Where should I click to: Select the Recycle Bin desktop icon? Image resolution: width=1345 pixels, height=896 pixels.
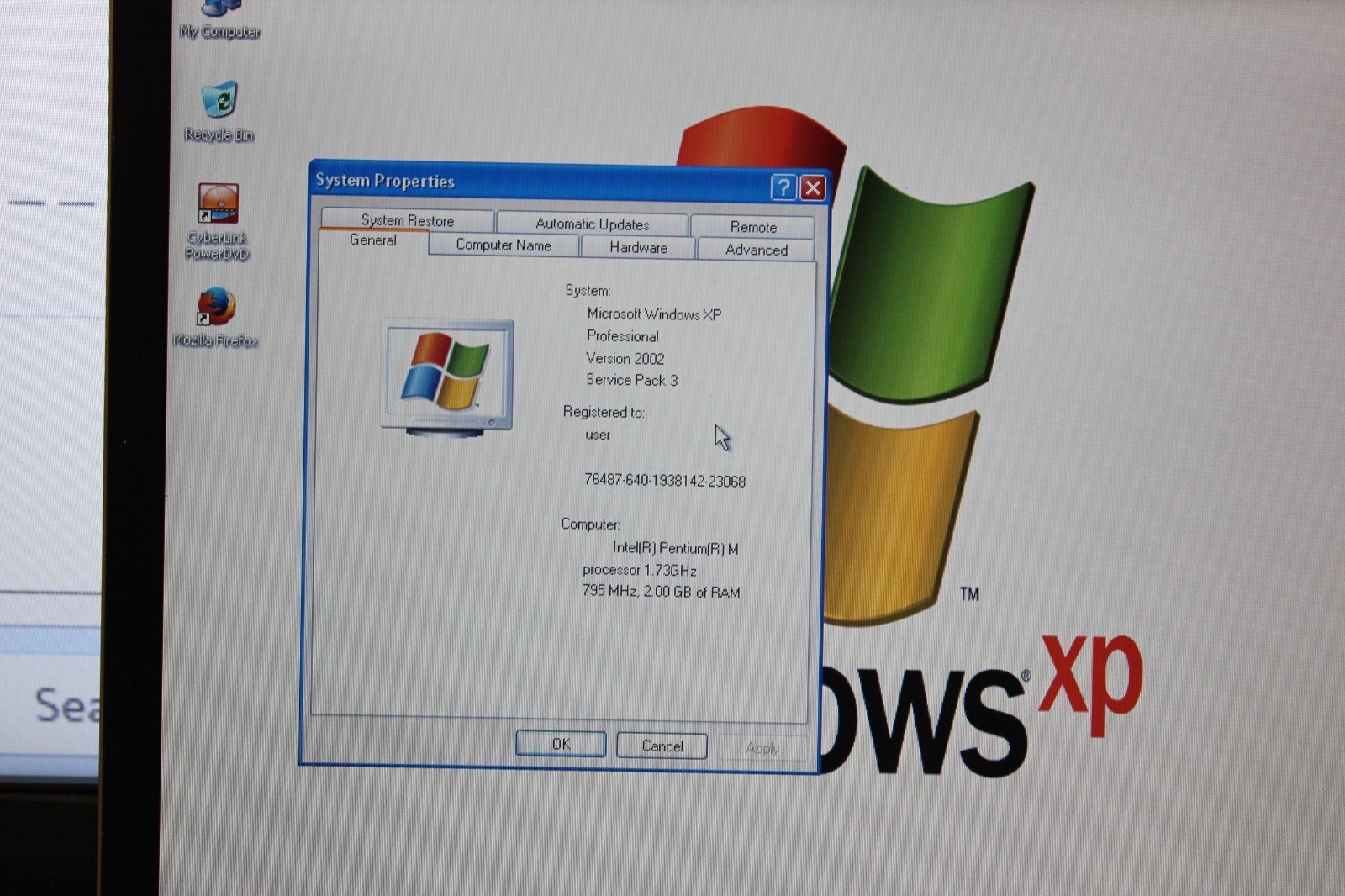coord(219,111)
